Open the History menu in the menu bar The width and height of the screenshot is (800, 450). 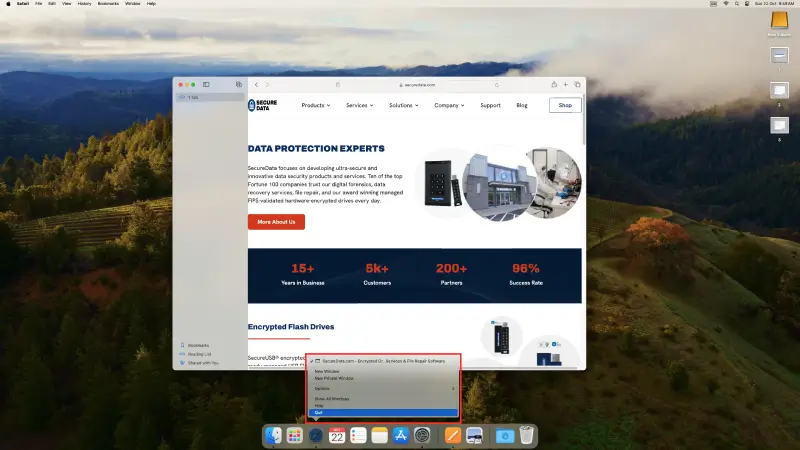pyautogui.click(x=84, y=4)
